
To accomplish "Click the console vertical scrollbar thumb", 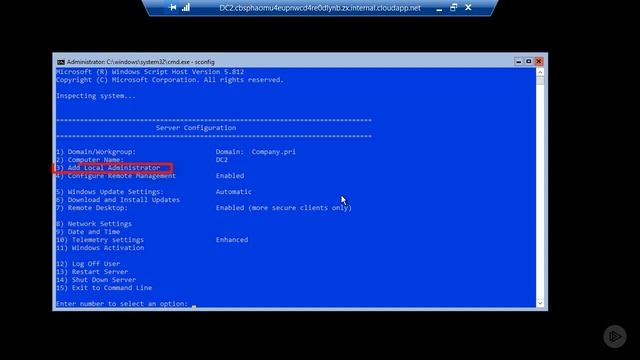I will (540, 81).
